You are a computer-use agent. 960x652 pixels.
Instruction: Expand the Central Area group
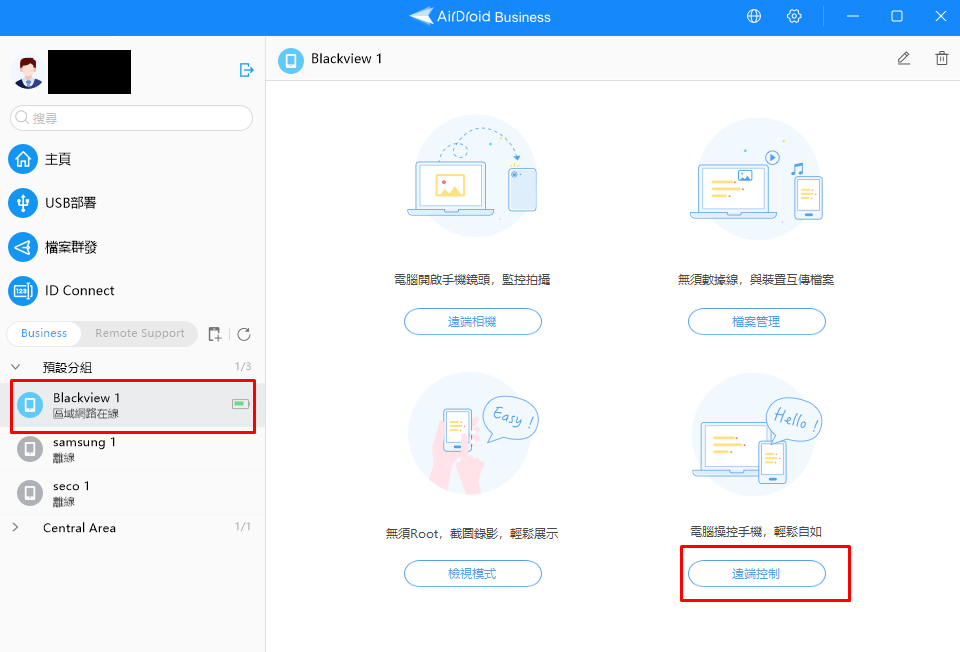click(16, 527)
